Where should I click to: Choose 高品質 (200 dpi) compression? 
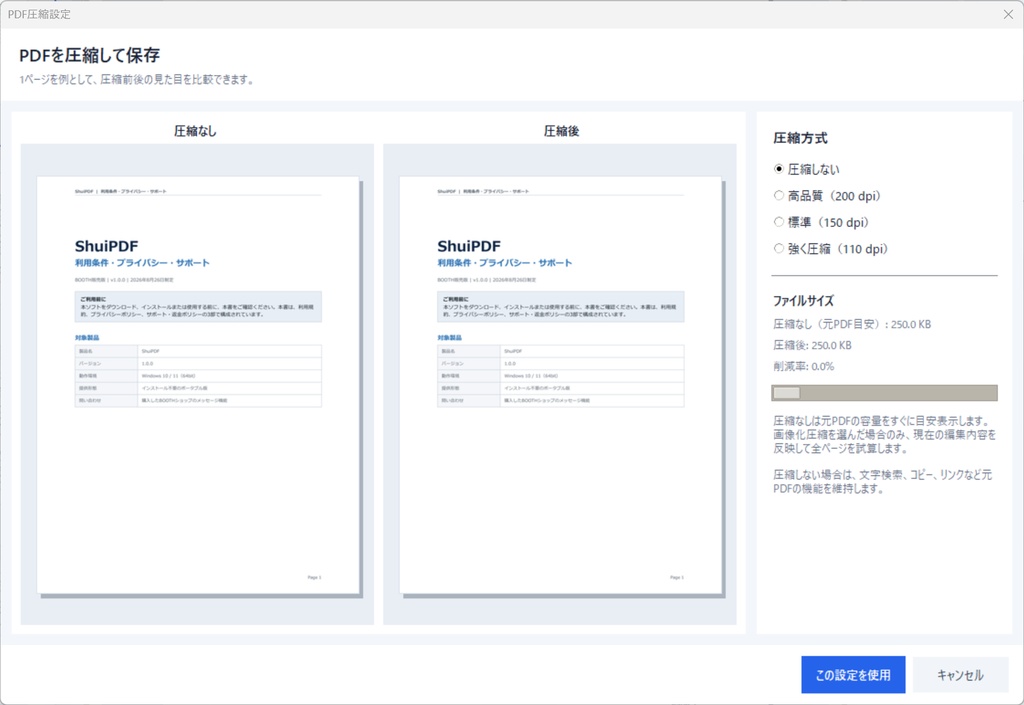(827, 196)
